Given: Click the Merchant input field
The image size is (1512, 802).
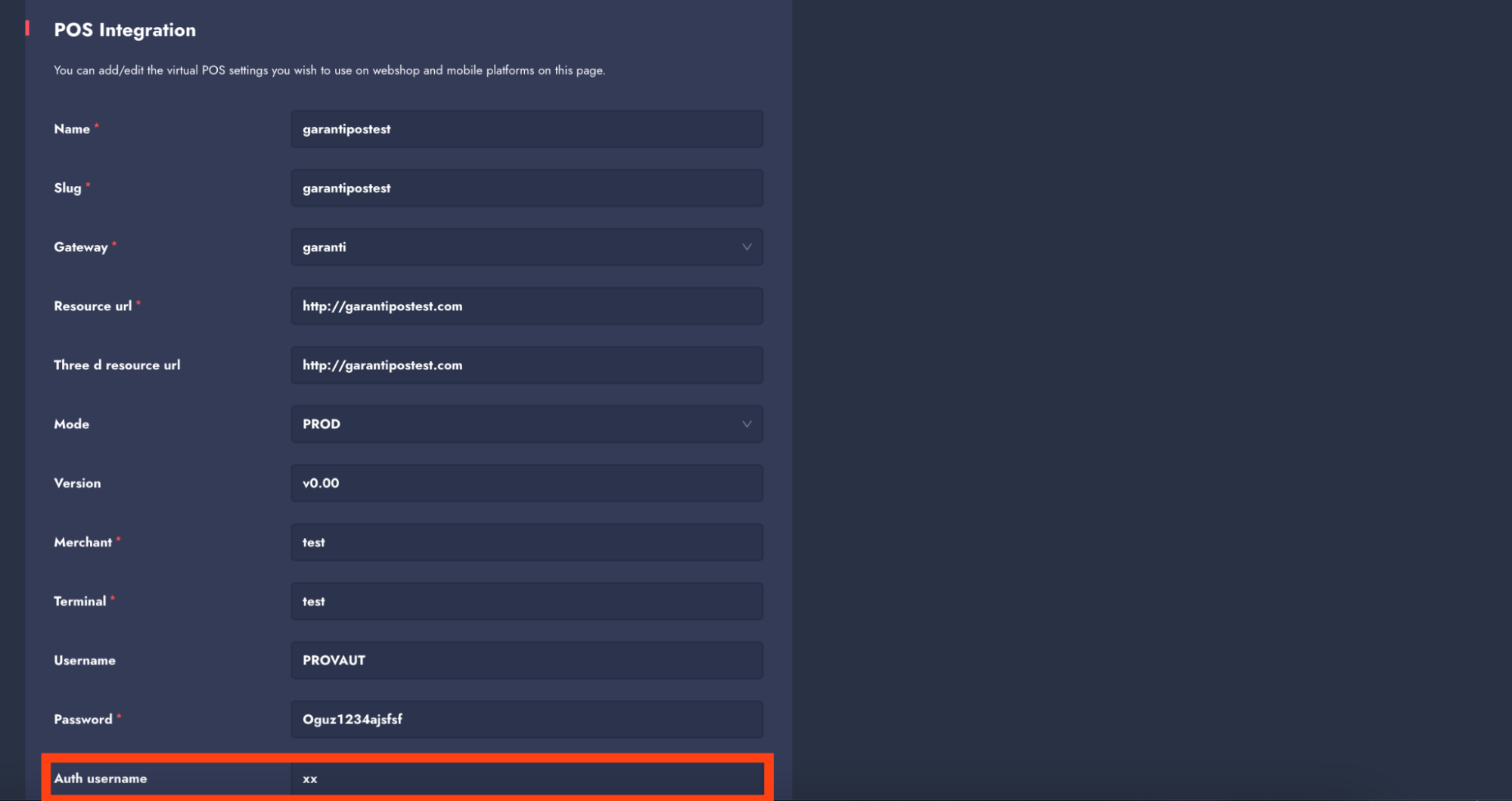Looking at the screenshot, I should click(526, 542).
